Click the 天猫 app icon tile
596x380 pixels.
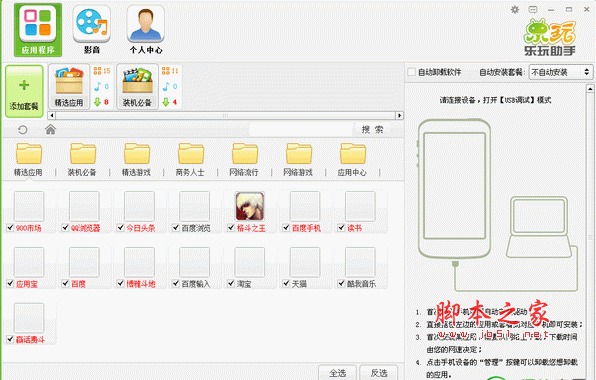305,262
